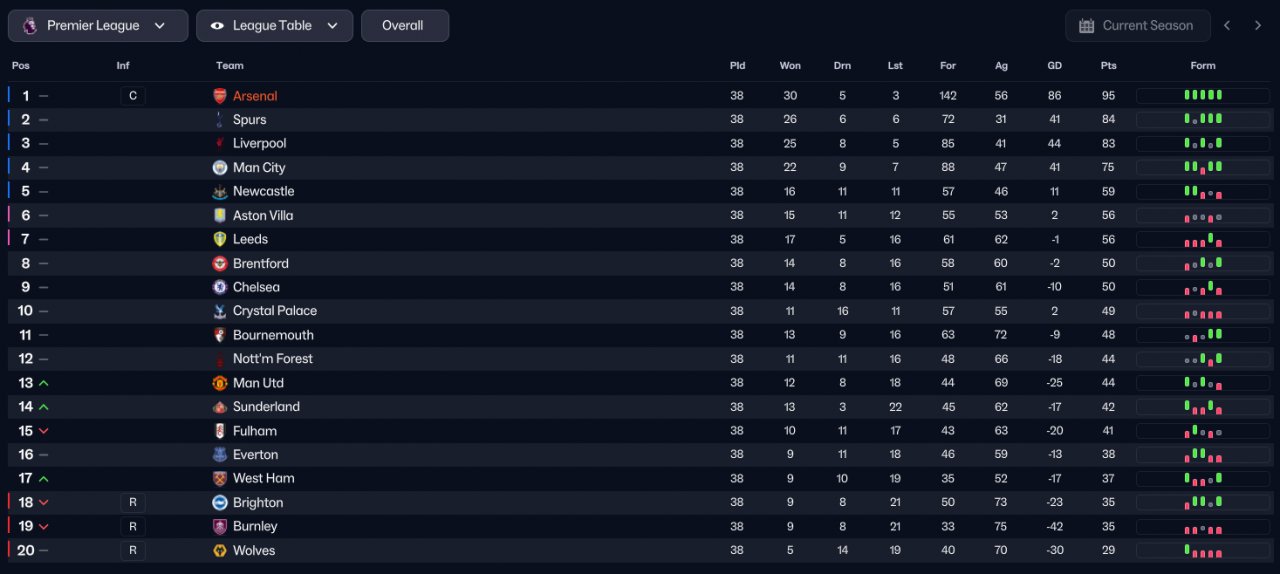Go to previous season with left chevron

(1227, 26)
